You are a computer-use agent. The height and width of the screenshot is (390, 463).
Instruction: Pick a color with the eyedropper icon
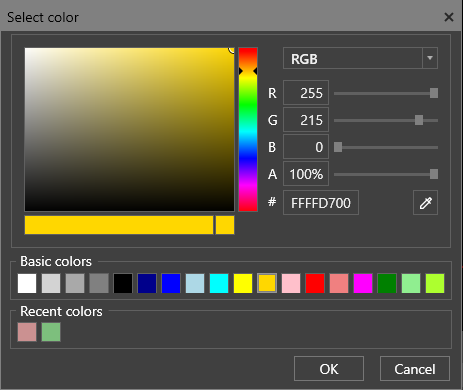[425, 203]
